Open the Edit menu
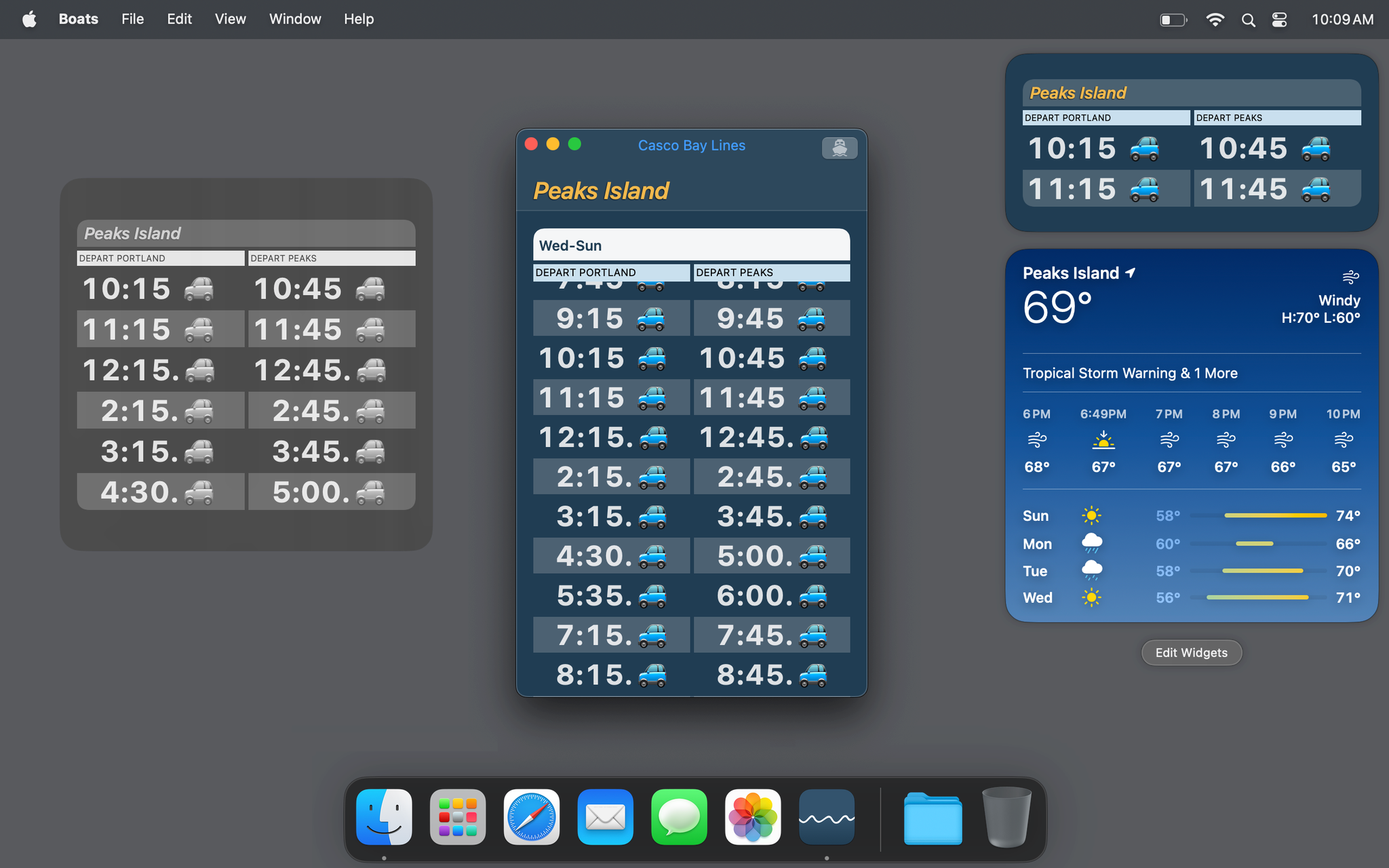This screenshot has width=1389, height=868. [x=180, y=19]
